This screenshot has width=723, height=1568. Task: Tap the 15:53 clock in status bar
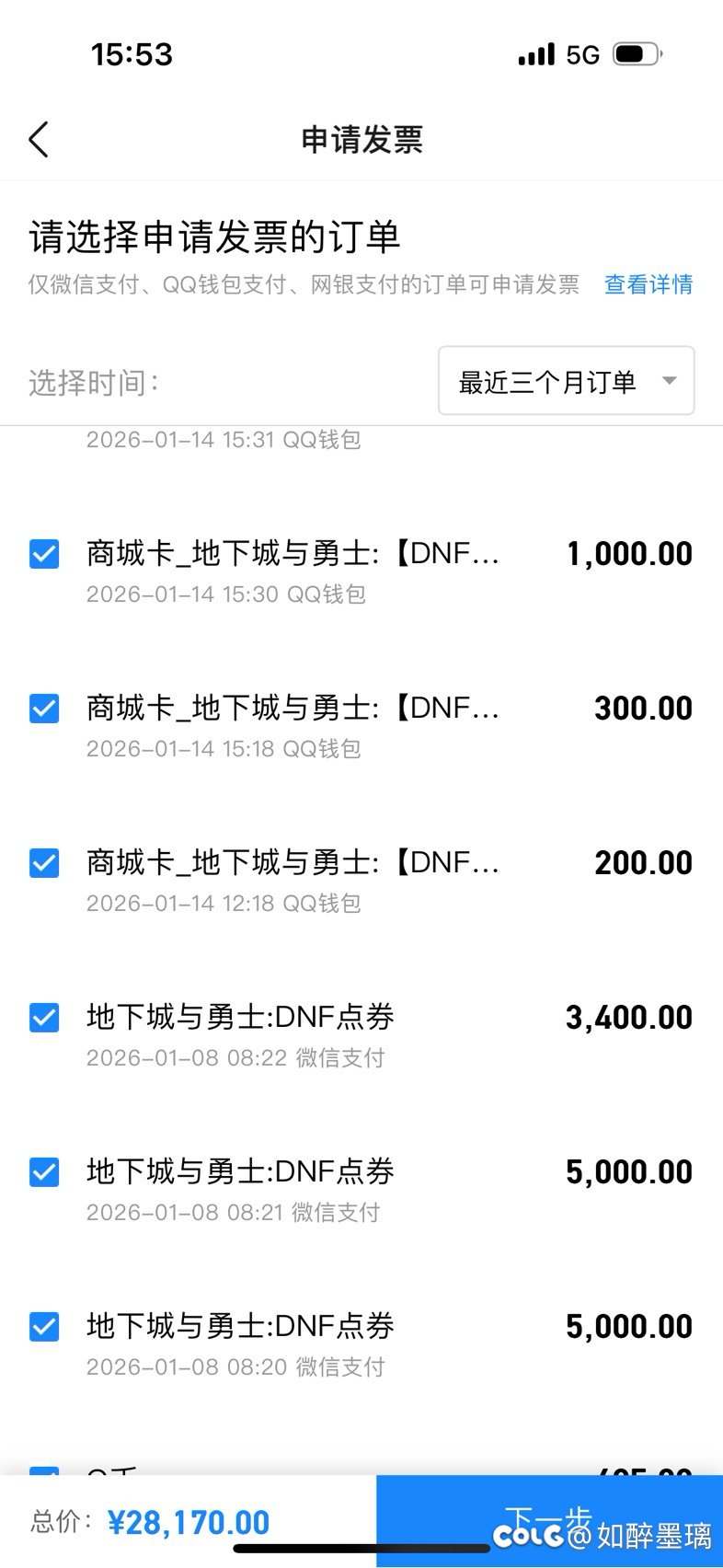coord(132,55)
